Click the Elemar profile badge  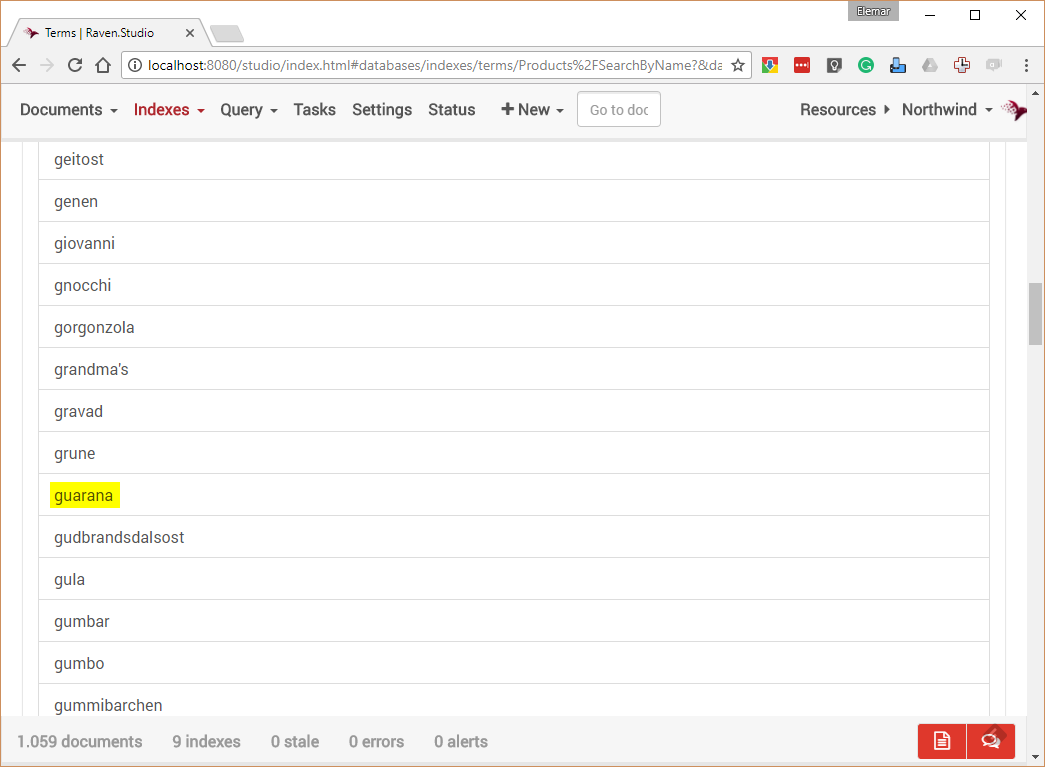(873, 11)
